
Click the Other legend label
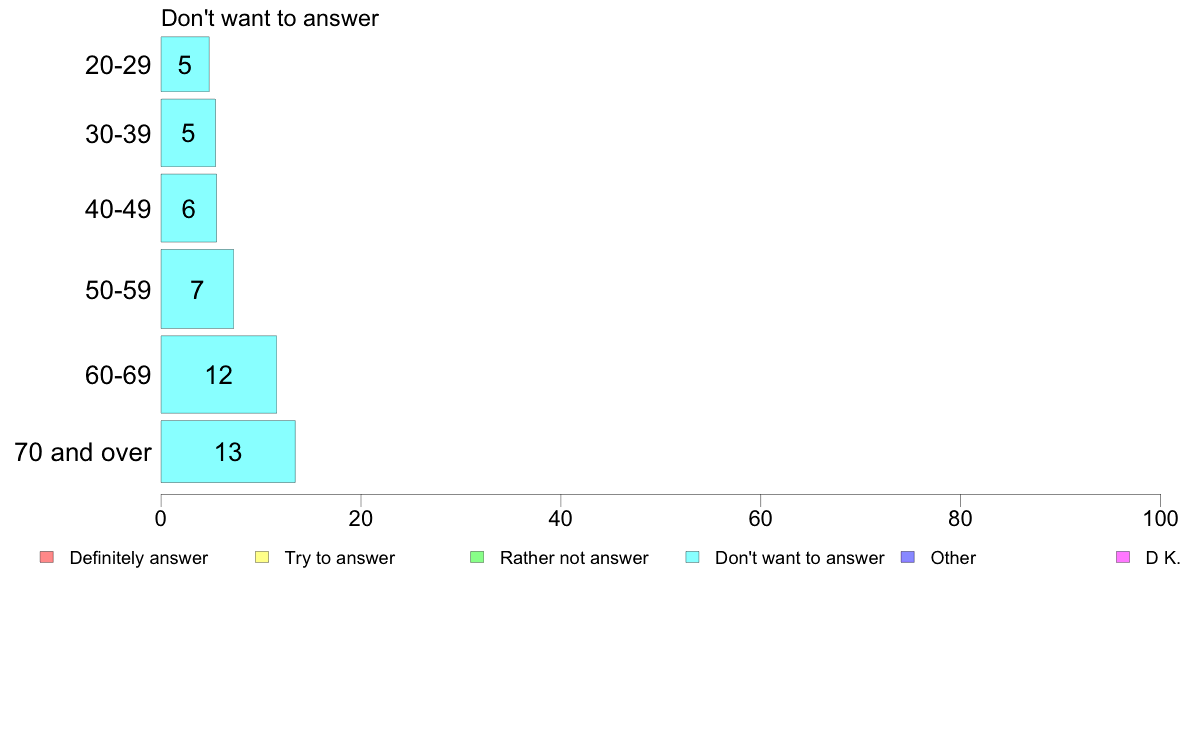[953, 558]
